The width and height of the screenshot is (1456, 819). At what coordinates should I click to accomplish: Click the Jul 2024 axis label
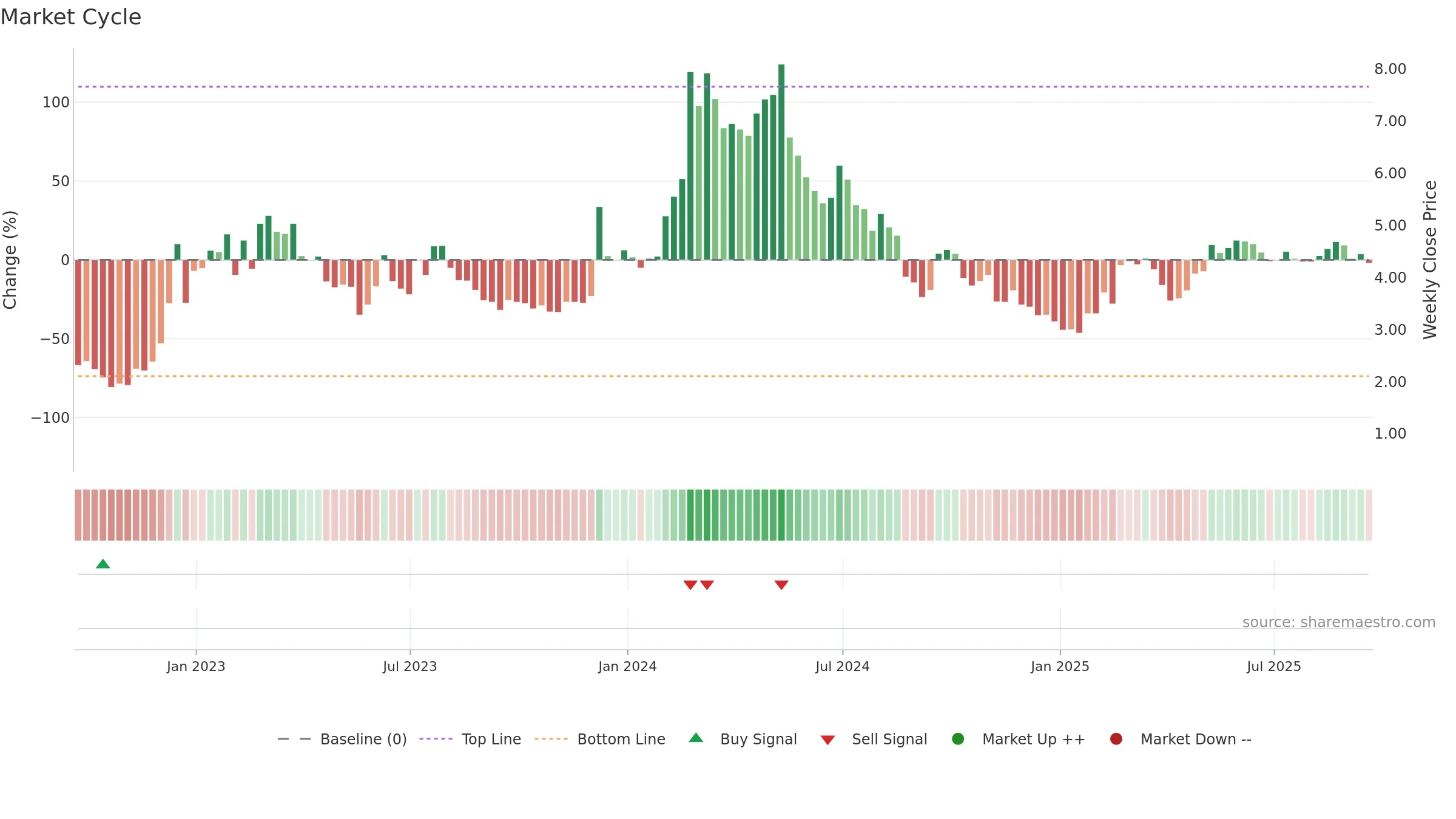pyautogui.click(x=843, y=666)
